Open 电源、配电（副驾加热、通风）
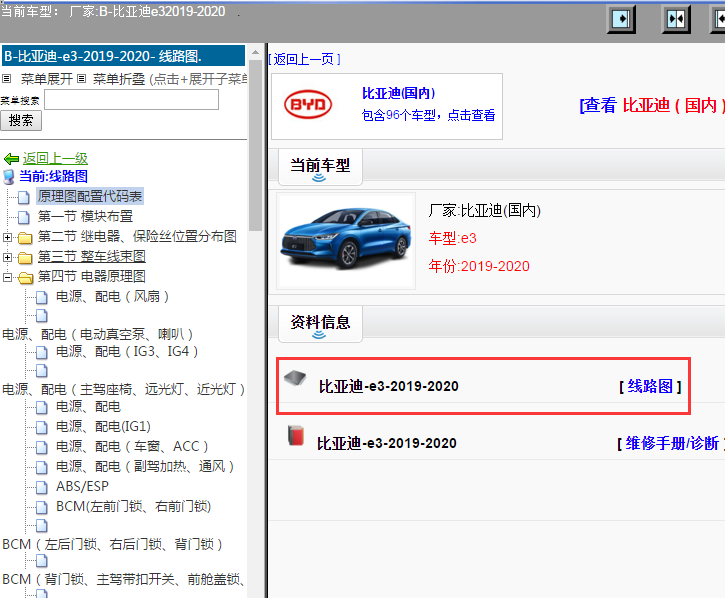 click(145, 466)
